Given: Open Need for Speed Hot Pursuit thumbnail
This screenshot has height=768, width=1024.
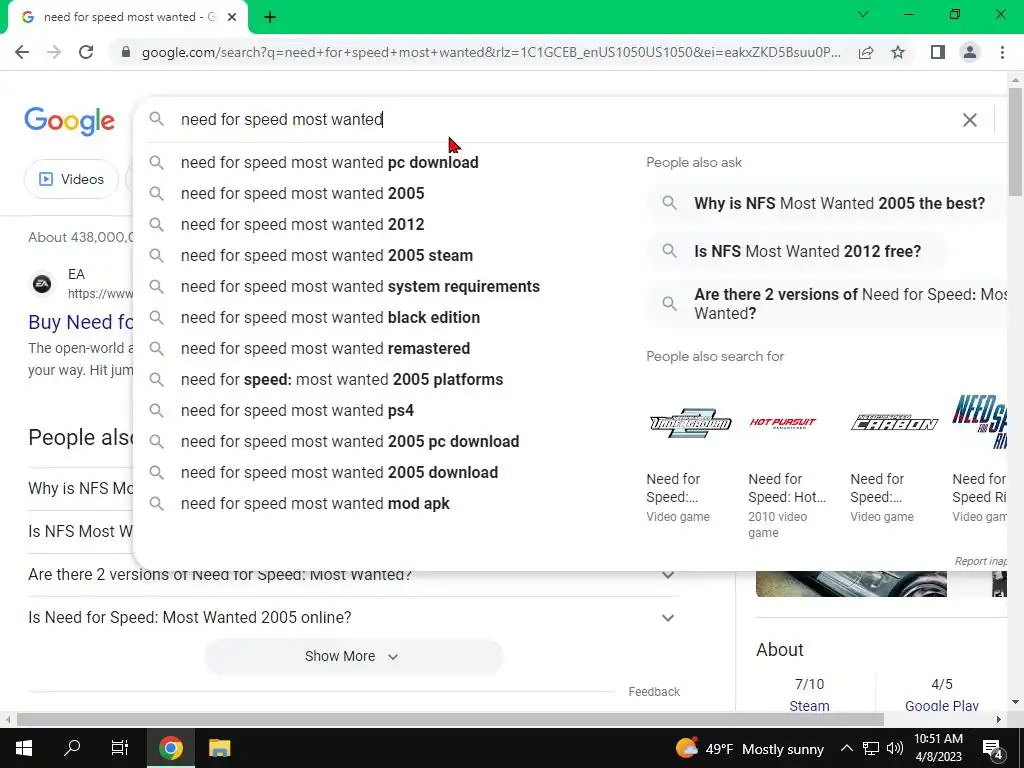Looking at the screenshot, I should tap(782, 423).
